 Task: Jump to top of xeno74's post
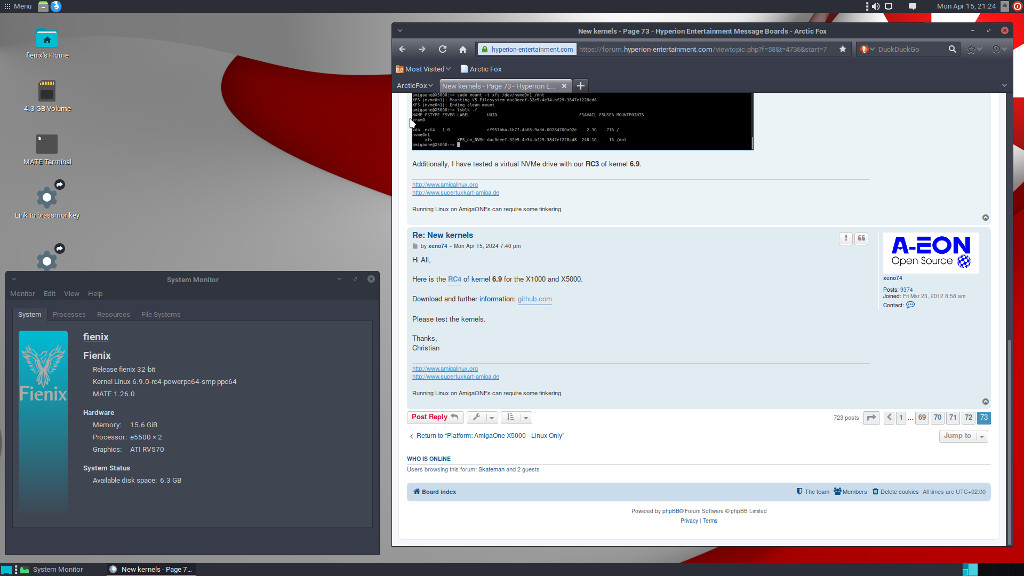985,402
